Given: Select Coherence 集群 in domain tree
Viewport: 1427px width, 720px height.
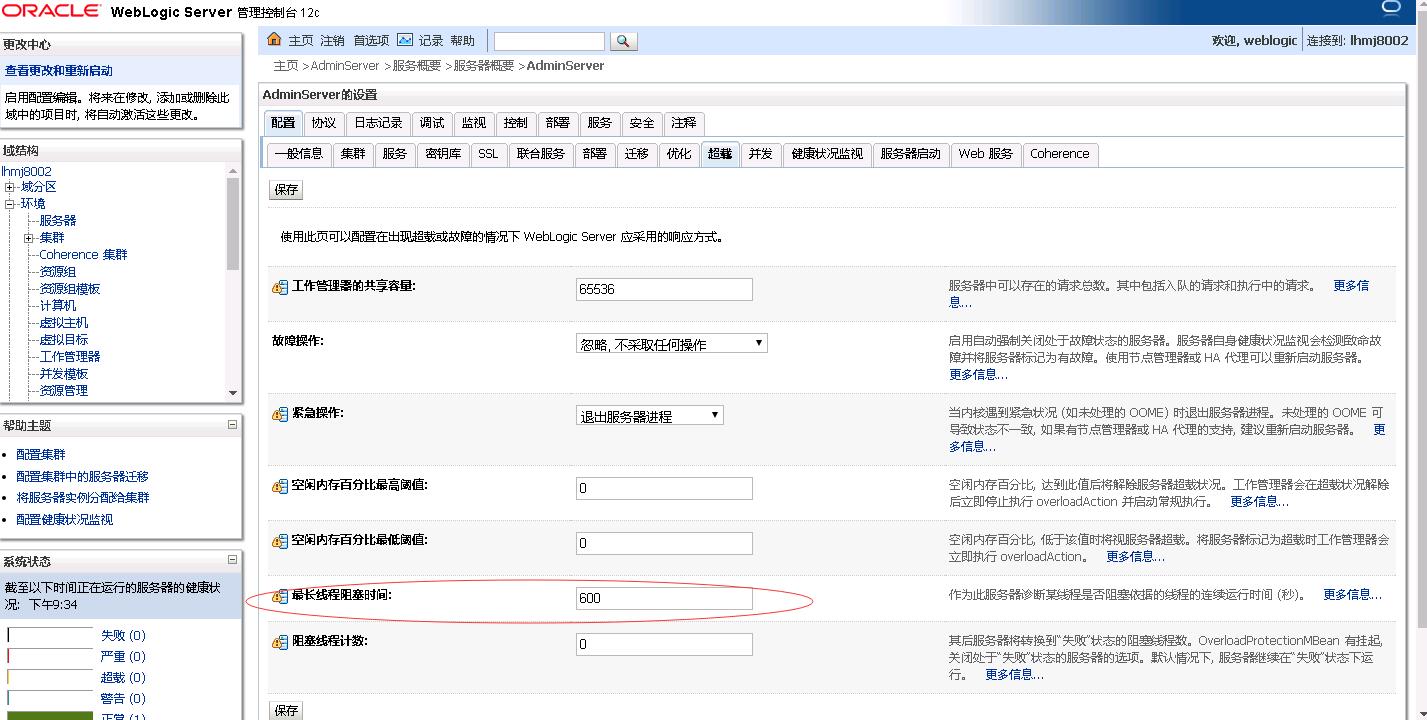Looking at the screenshot, I should pyautogui.click(x=84, y=255).
